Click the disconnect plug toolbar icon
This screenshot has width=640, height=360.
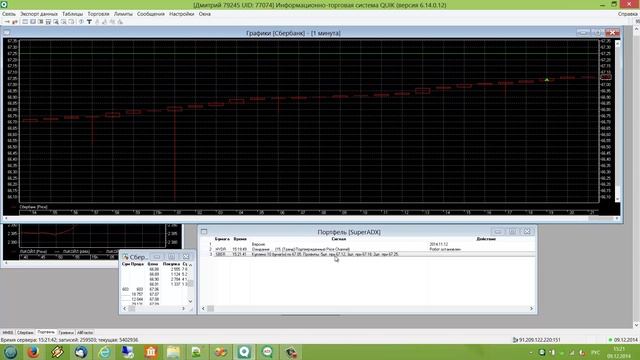pos(15,22)
